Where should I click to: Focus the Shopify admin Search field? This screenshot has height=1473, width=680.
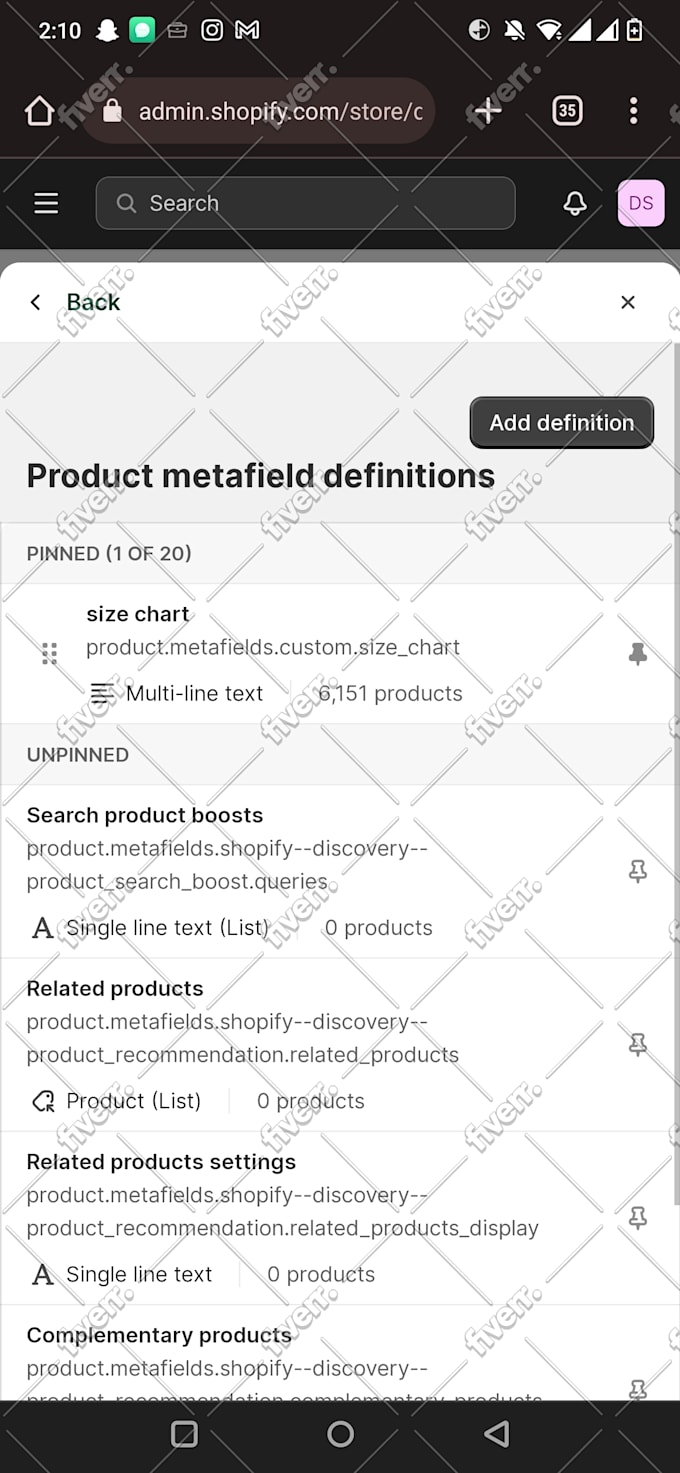point(305,203)
